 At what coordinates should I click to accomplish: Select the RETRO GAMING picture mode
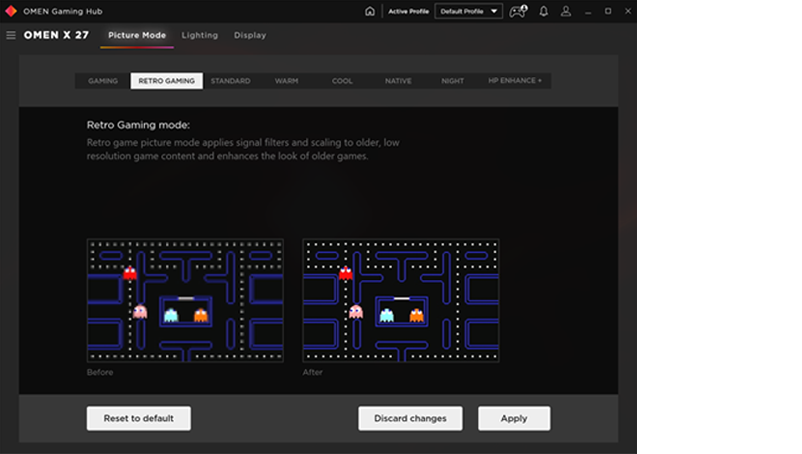tap(166, 81)
